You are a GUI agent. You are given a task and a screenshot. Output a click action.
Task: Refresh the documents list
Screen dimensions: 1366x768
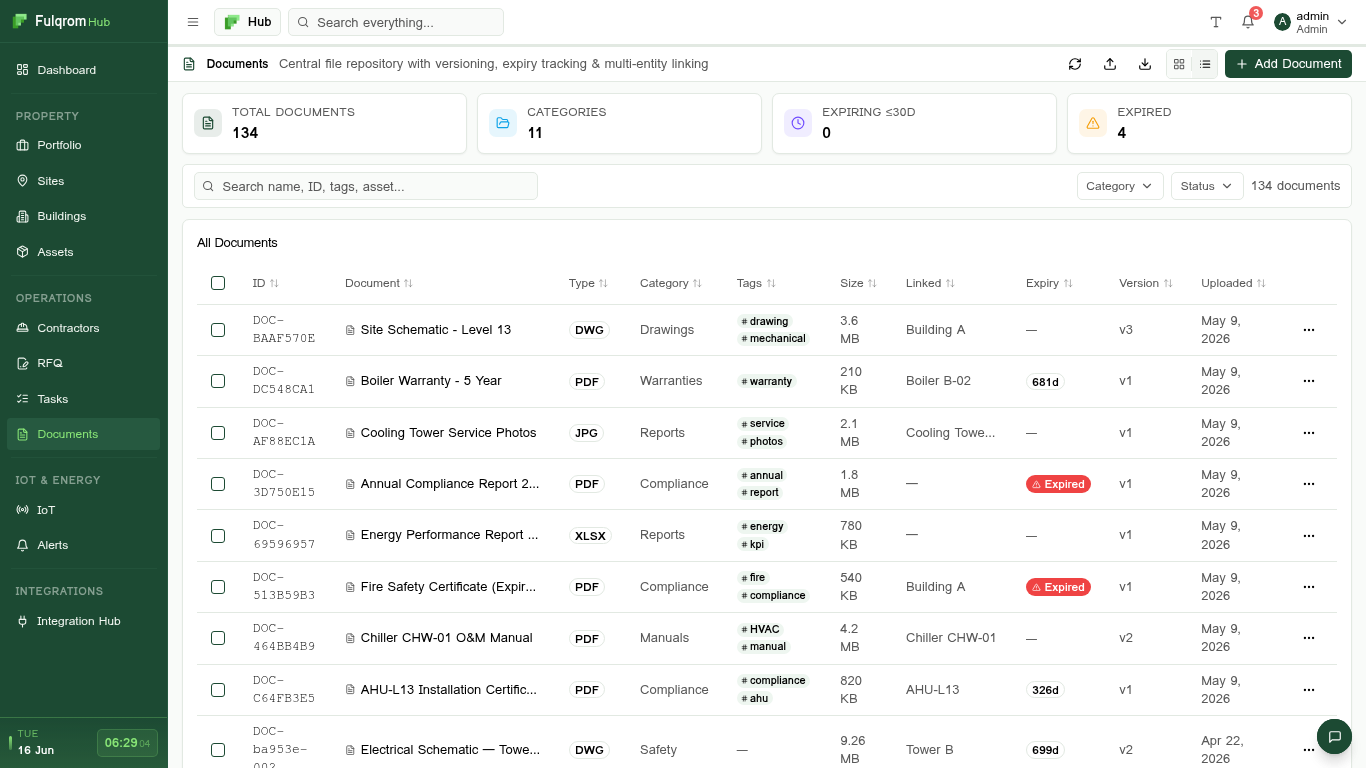pyautogui.click(x=1075, y=64)
